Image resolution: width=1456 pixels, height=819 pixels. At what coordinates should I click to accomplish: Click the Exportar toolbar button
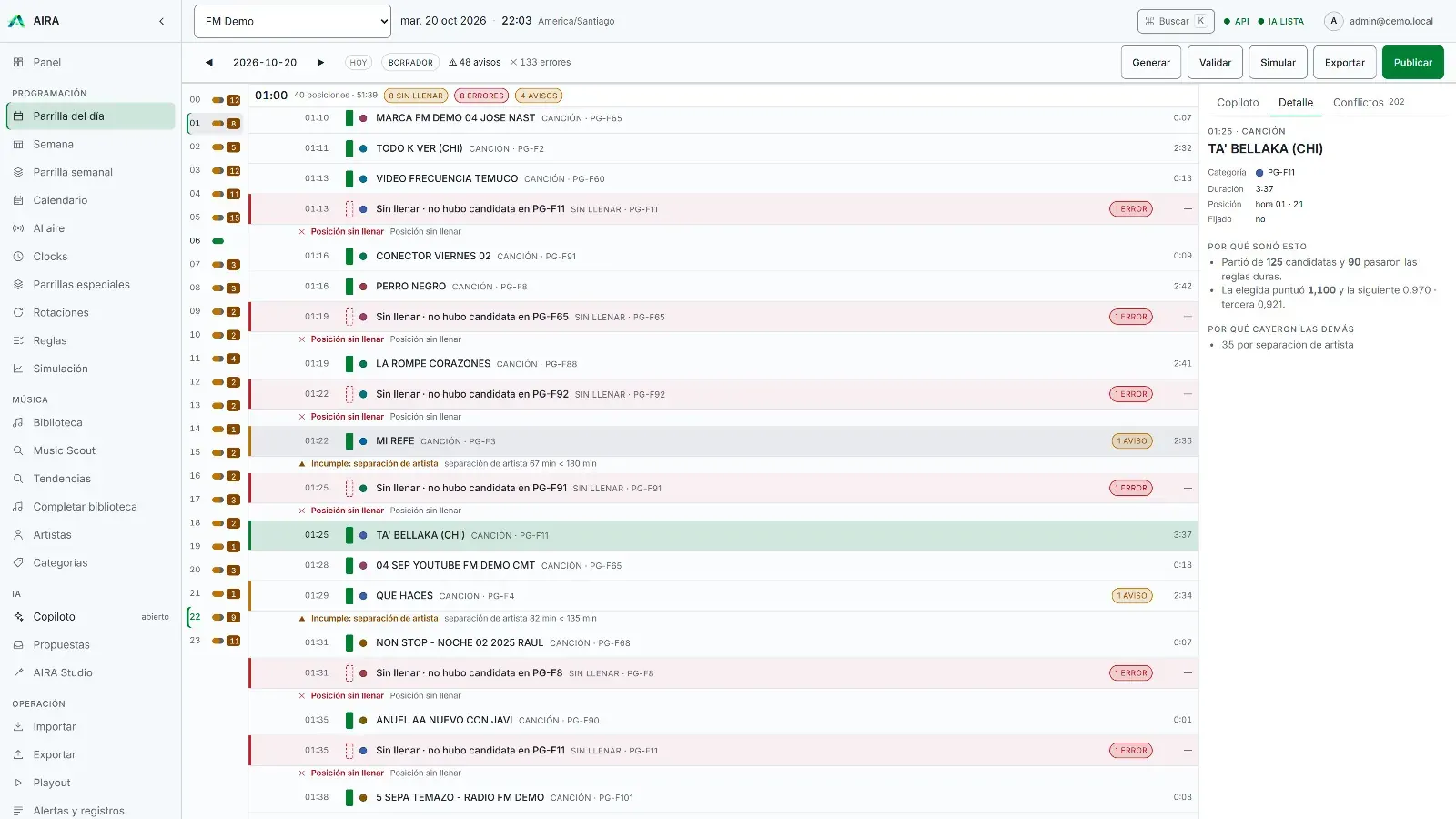point(1344,63)
